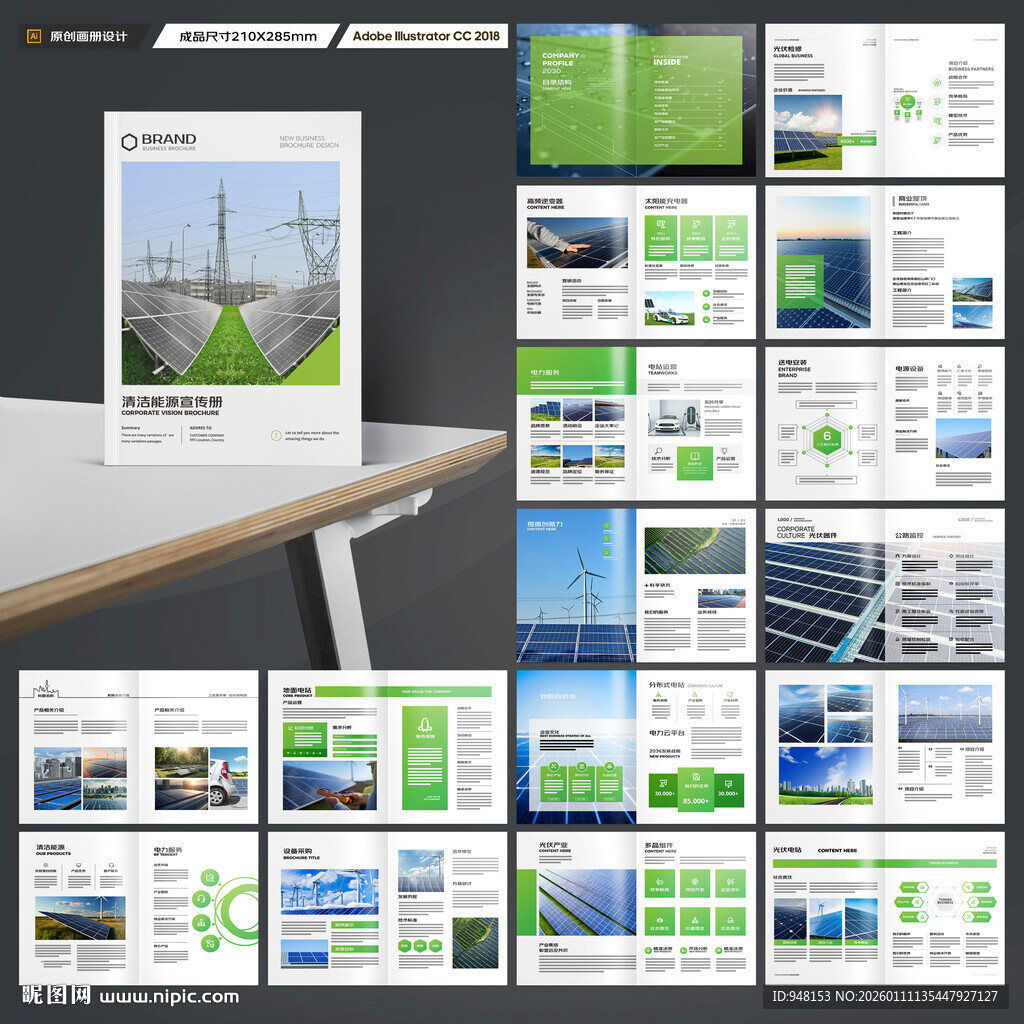
Task: Click the '光伏检修' heading
Action: click(x=787, y=49)
